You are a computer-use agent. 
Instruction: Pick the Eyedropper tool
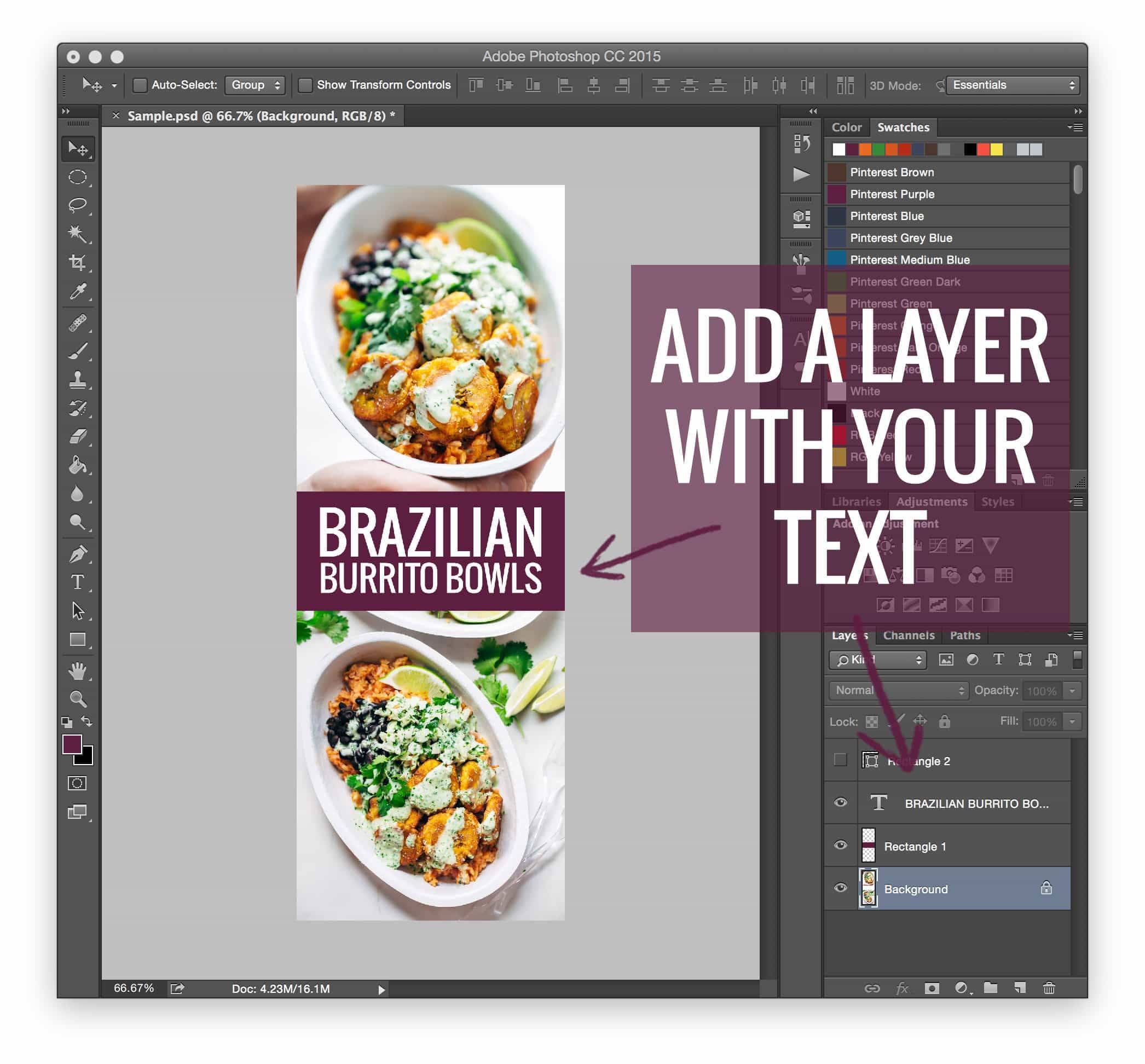[x=77, y=292]
